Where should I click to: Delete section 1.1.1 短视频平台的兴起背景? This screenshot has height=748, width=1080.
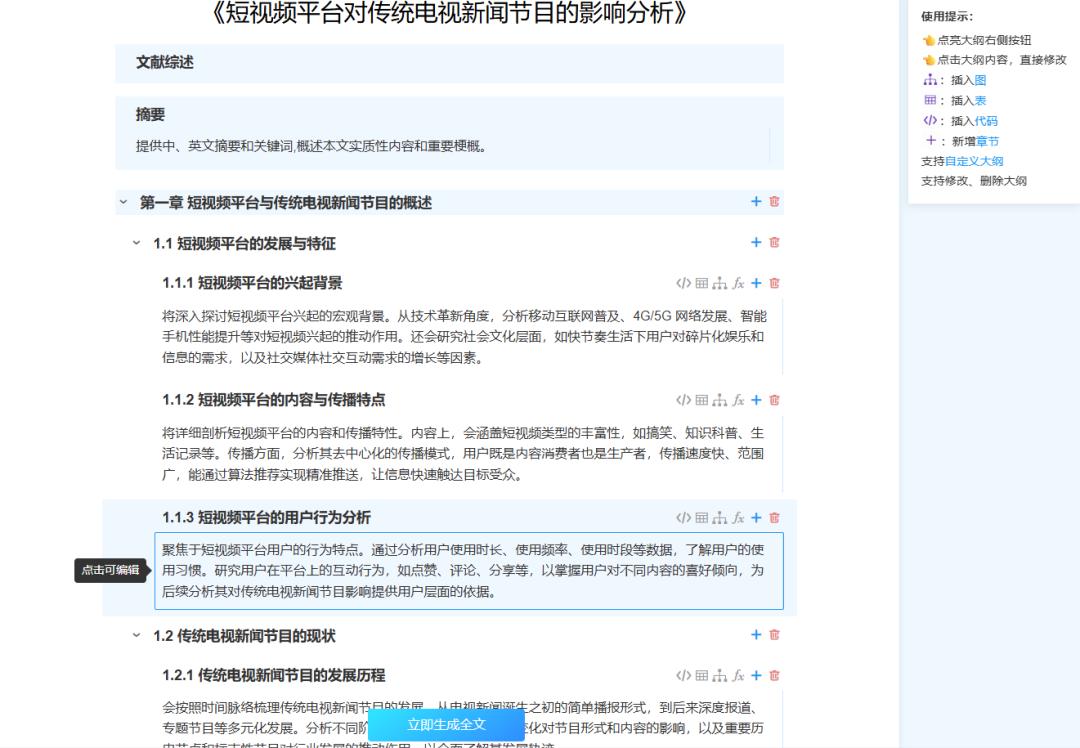pyautogui.click(x=774, y=283)
